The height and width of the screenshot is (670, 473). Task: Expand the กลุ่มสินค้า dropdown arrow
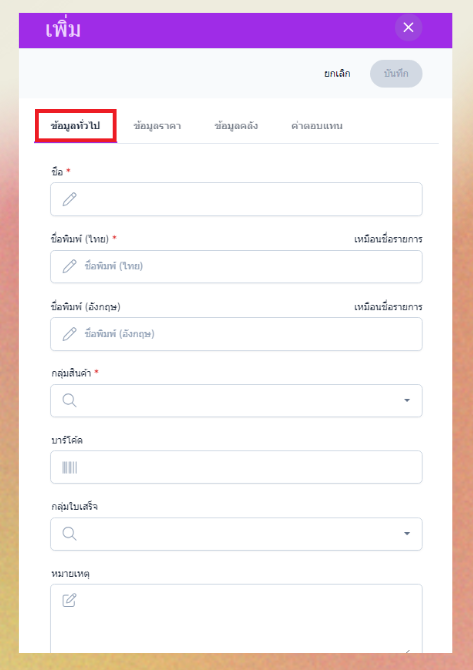[x=407, y=400]
